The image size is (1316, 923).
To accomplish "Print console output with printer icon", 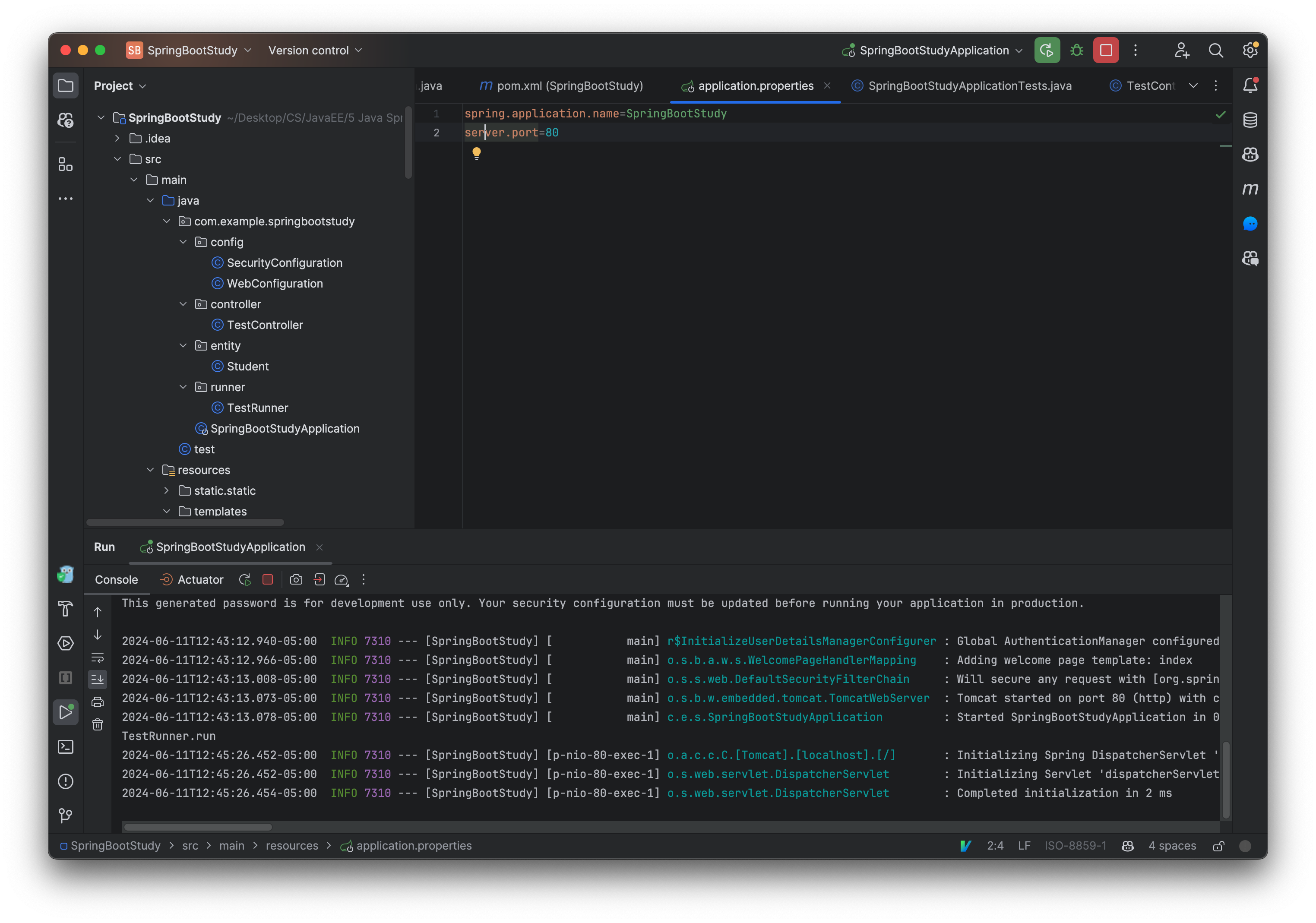I will coord(98,702).
